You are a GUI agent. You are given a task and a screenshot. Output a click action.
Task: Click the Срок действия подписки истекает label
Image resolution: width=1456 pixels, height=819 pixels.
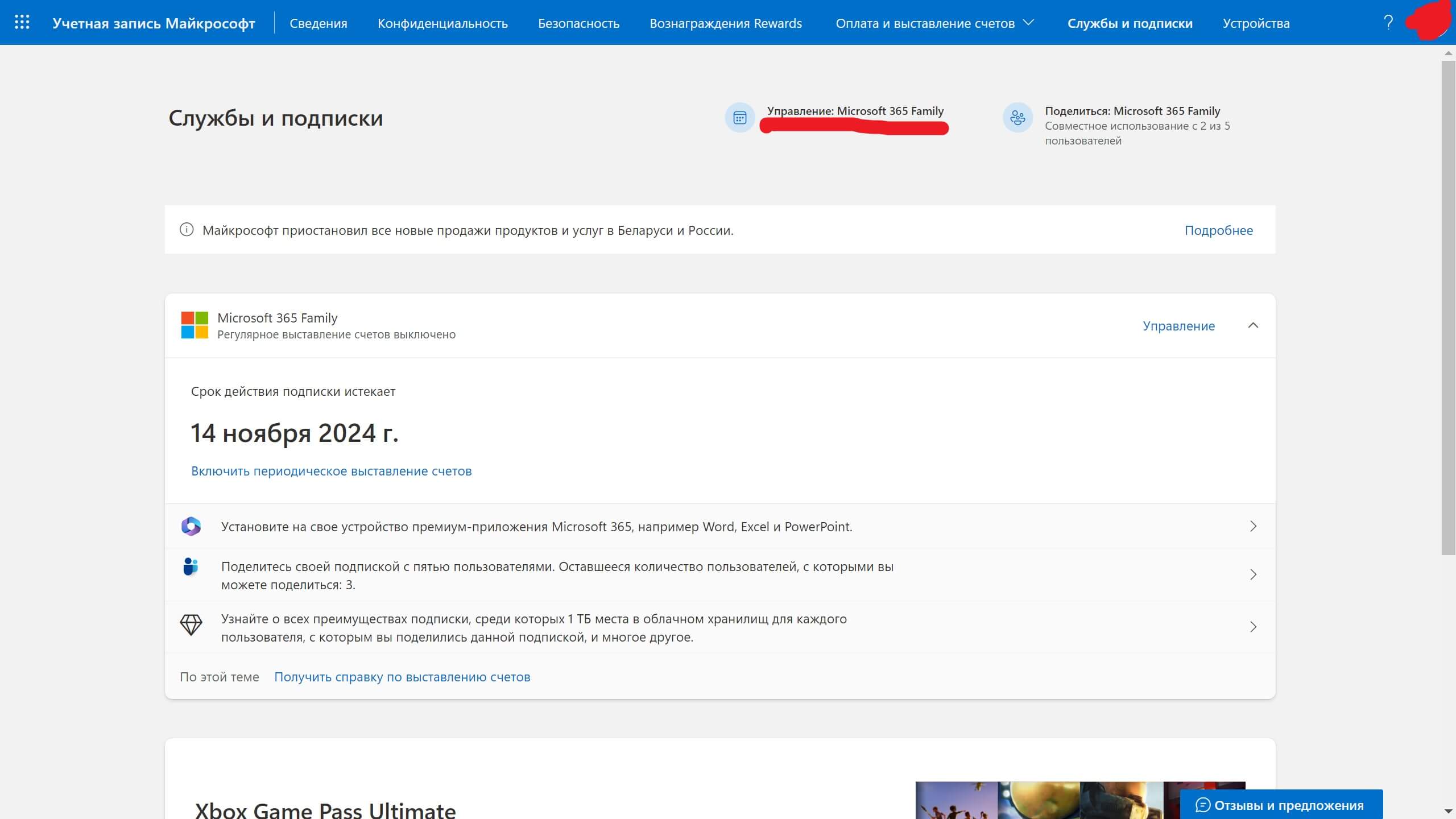(x=293, y=391)
